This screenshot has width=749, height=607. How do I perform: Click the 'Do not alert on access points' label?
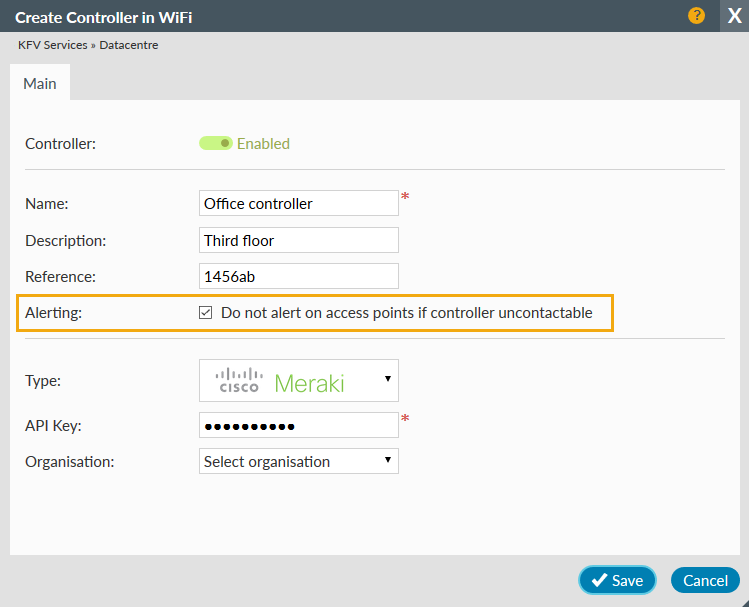click(x=406, y=313)
